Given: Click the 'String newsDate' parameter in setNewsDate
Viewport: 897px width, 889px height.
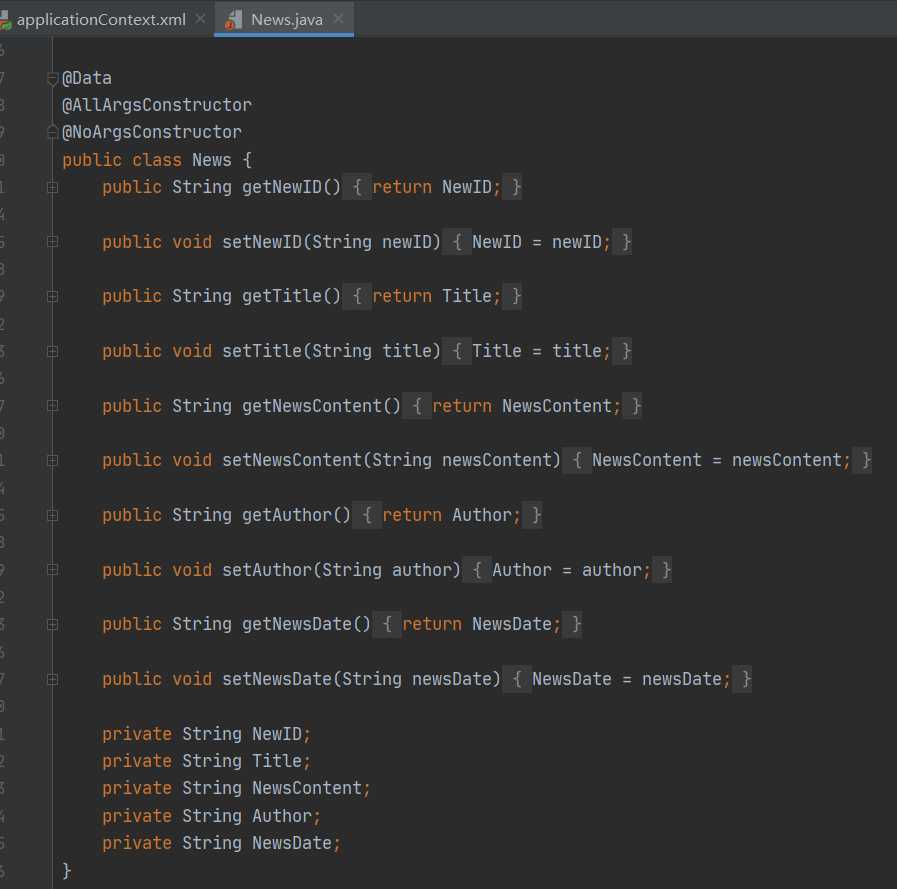Looking at the screenshot, I should pyautogui.click(x=416, y=679).
